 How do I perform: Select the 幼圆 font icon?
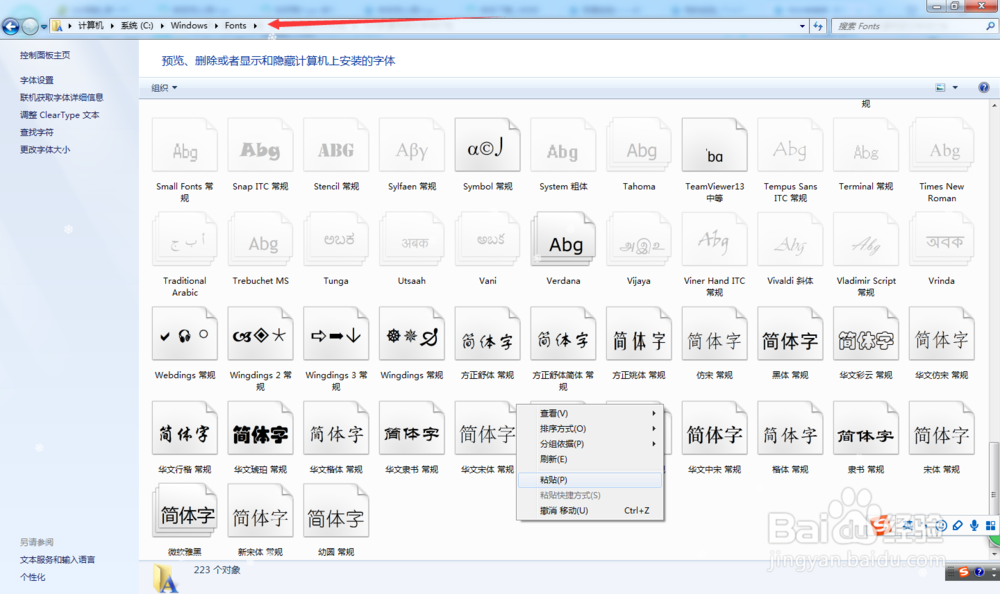336,510
